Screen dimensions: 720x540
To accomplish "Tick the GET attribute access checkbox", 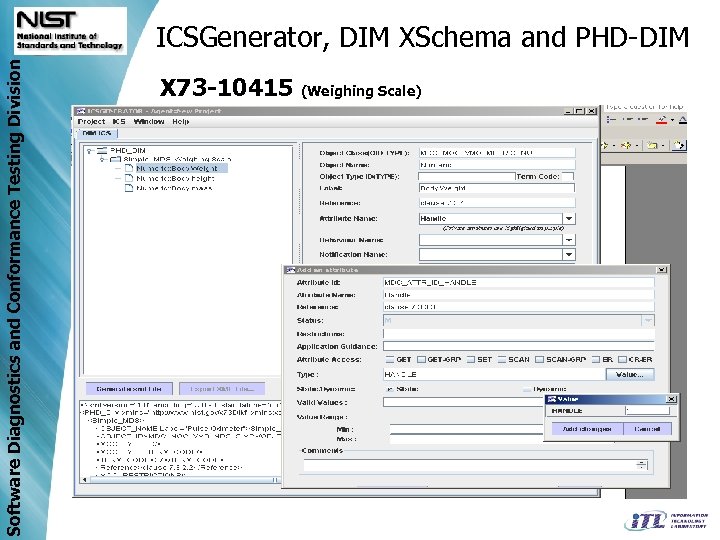I will (390, 360).
